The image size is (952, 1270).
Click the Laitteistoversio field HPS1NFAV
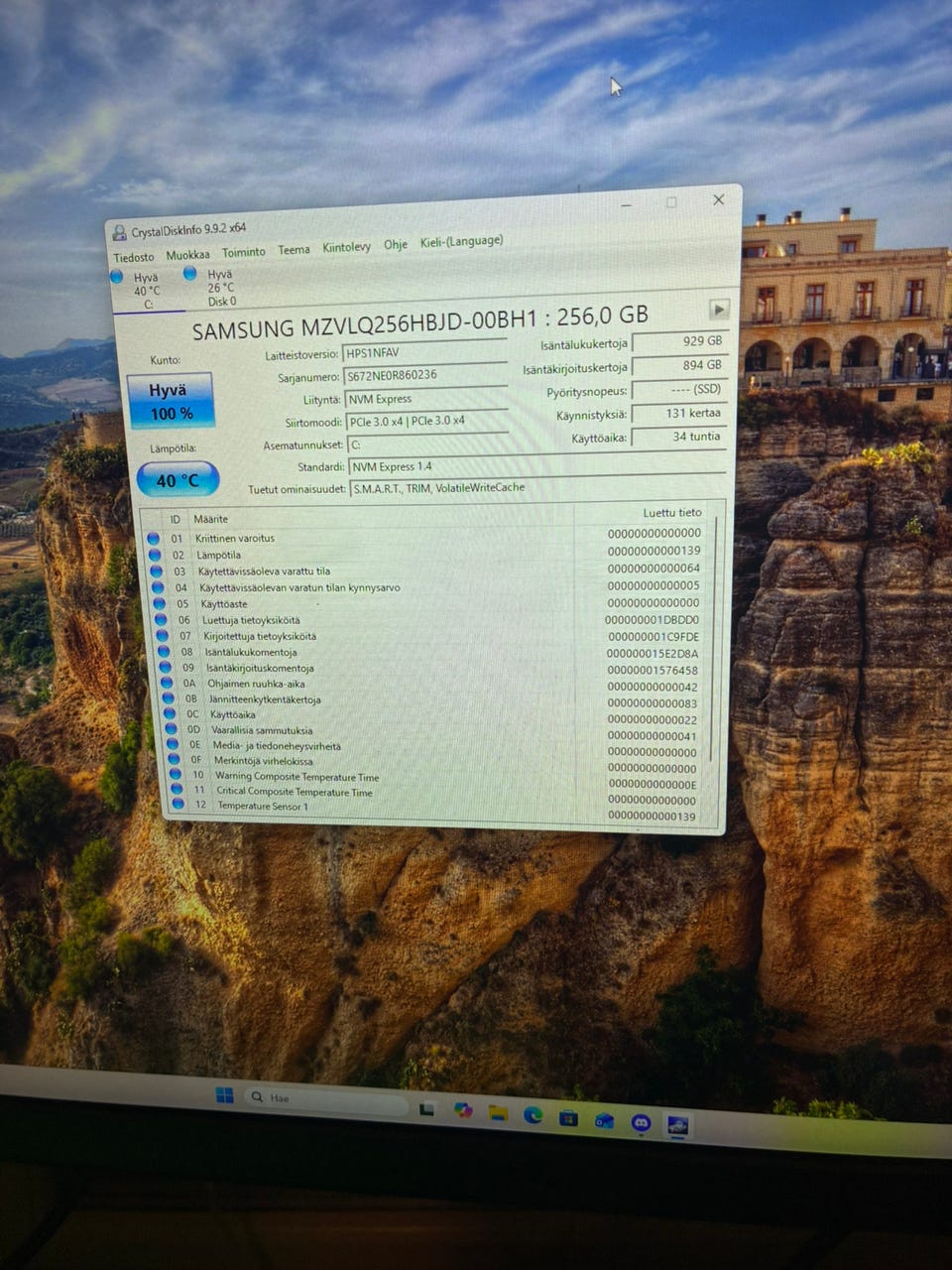(423, 352)
